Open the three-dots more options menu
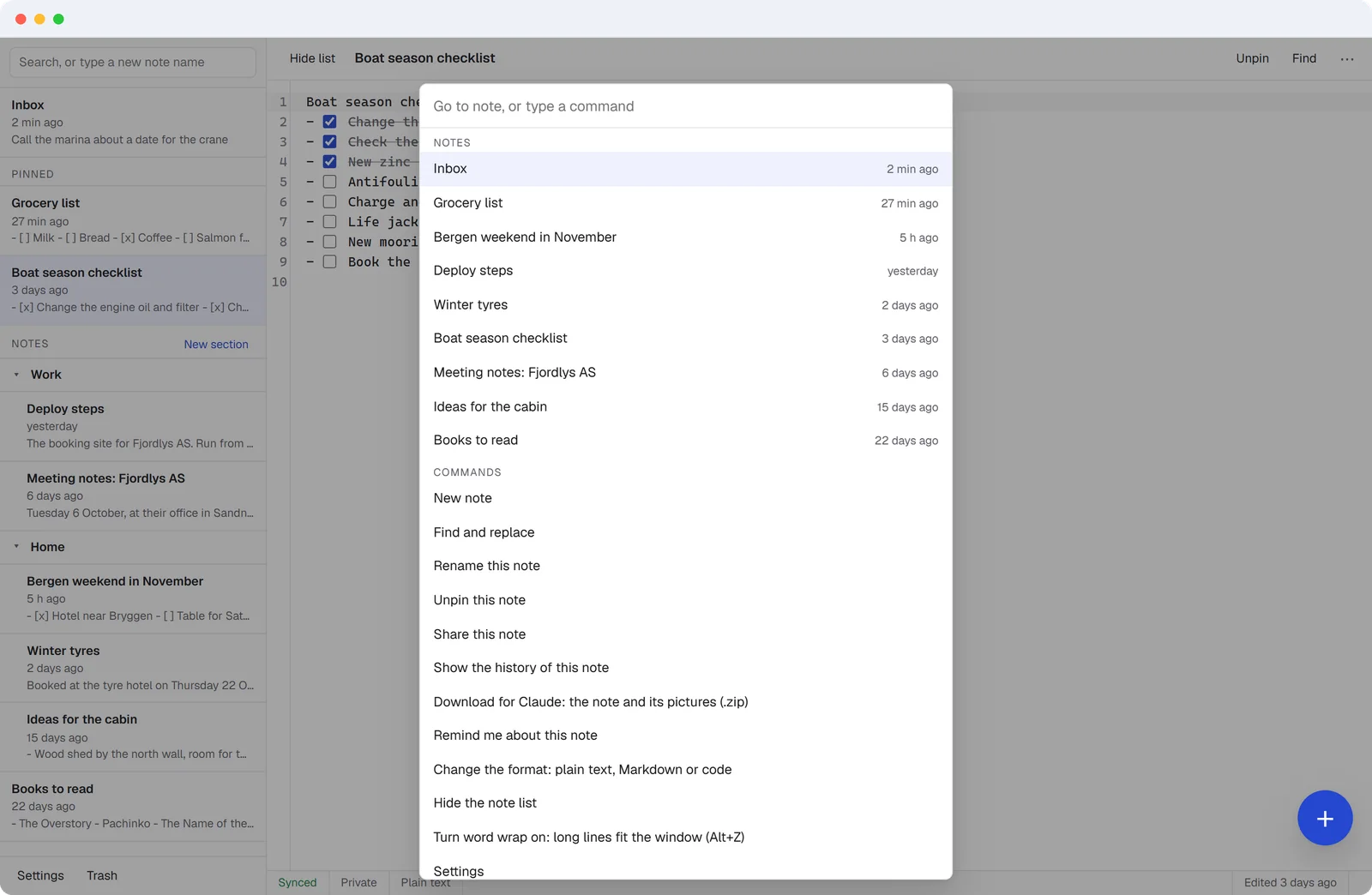This screenshot has height=895, width=1372. 1347,58
